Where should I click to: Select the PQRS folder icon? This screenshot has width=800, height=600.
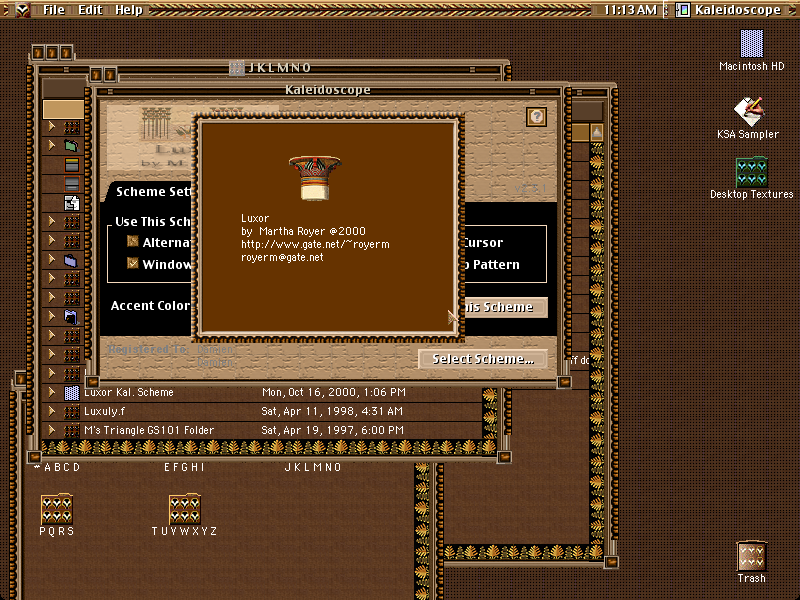click(x=57, y=509)
